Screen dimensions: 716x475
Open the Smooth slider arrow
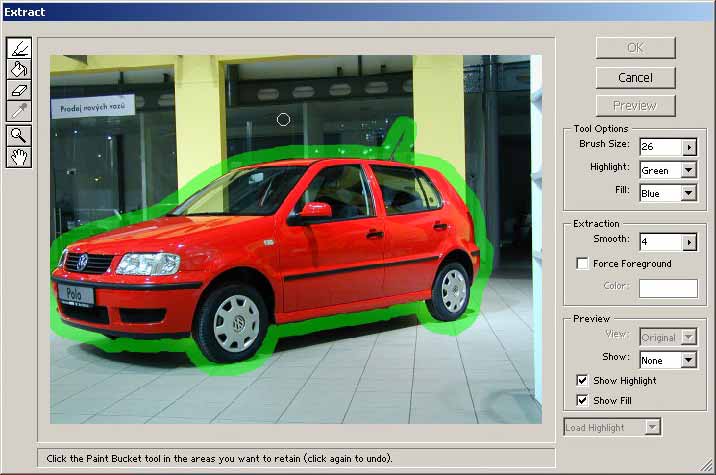[689, 242]
